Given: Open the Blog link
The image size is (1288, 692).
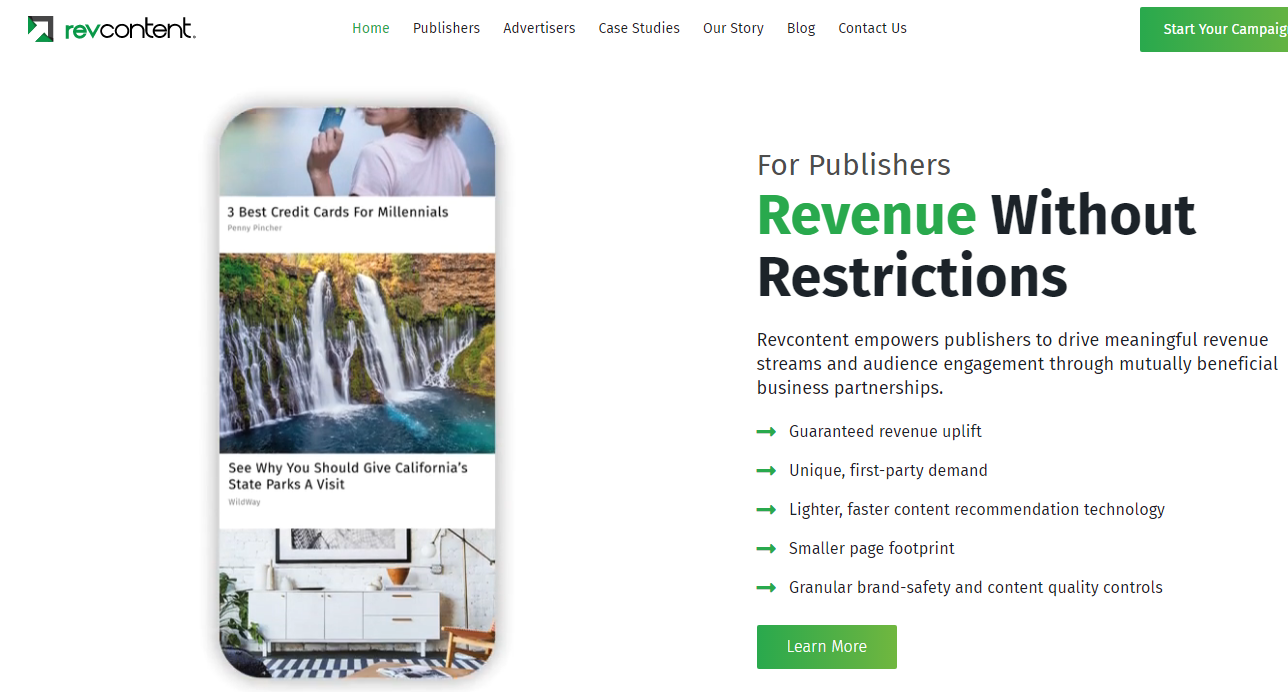Looking at the screenshot, I should tap(801, 28).
